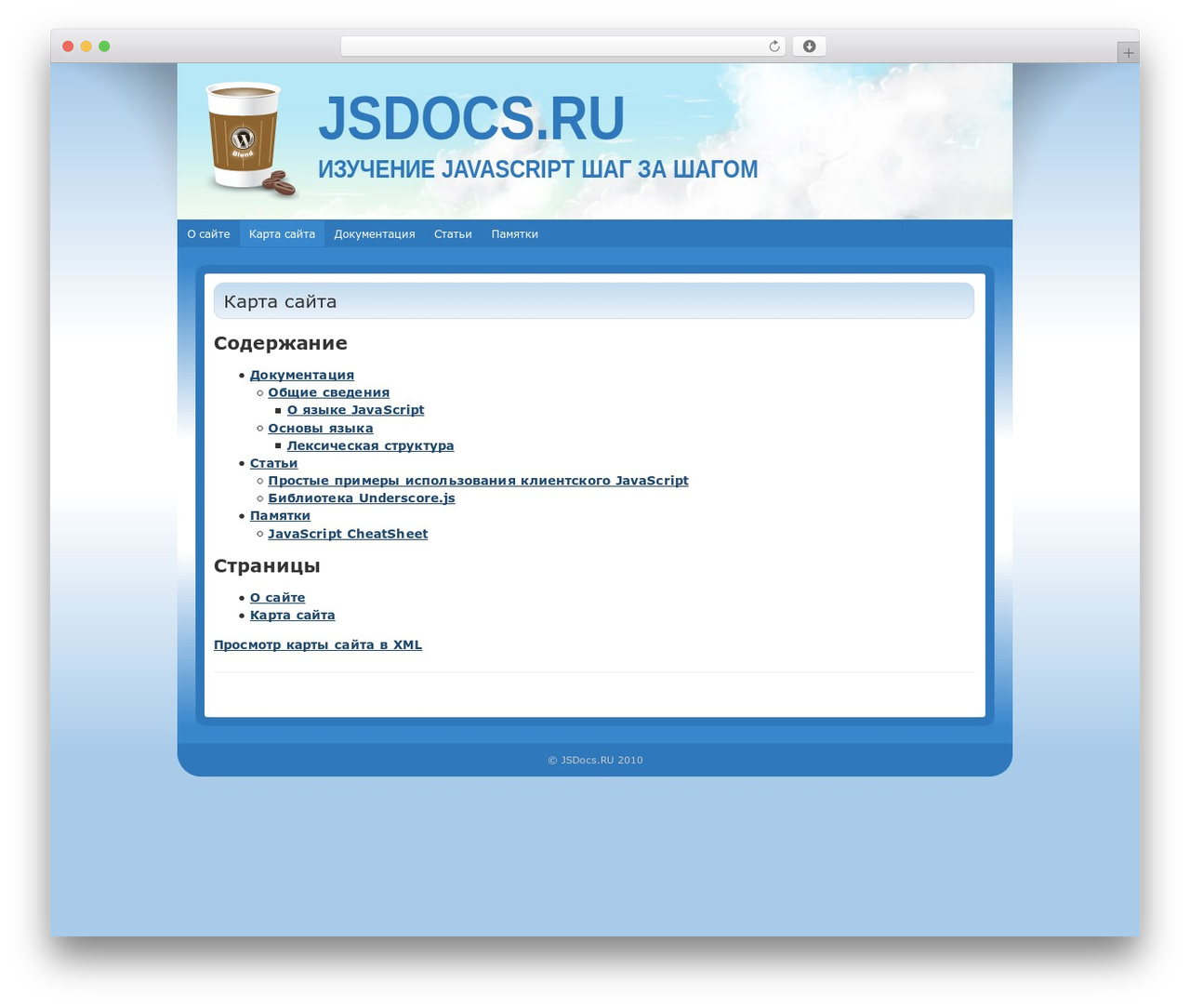1190x1008 pixels.
Task: Click the coffee cup logo in the header
Action: click(x=249, y=139)
